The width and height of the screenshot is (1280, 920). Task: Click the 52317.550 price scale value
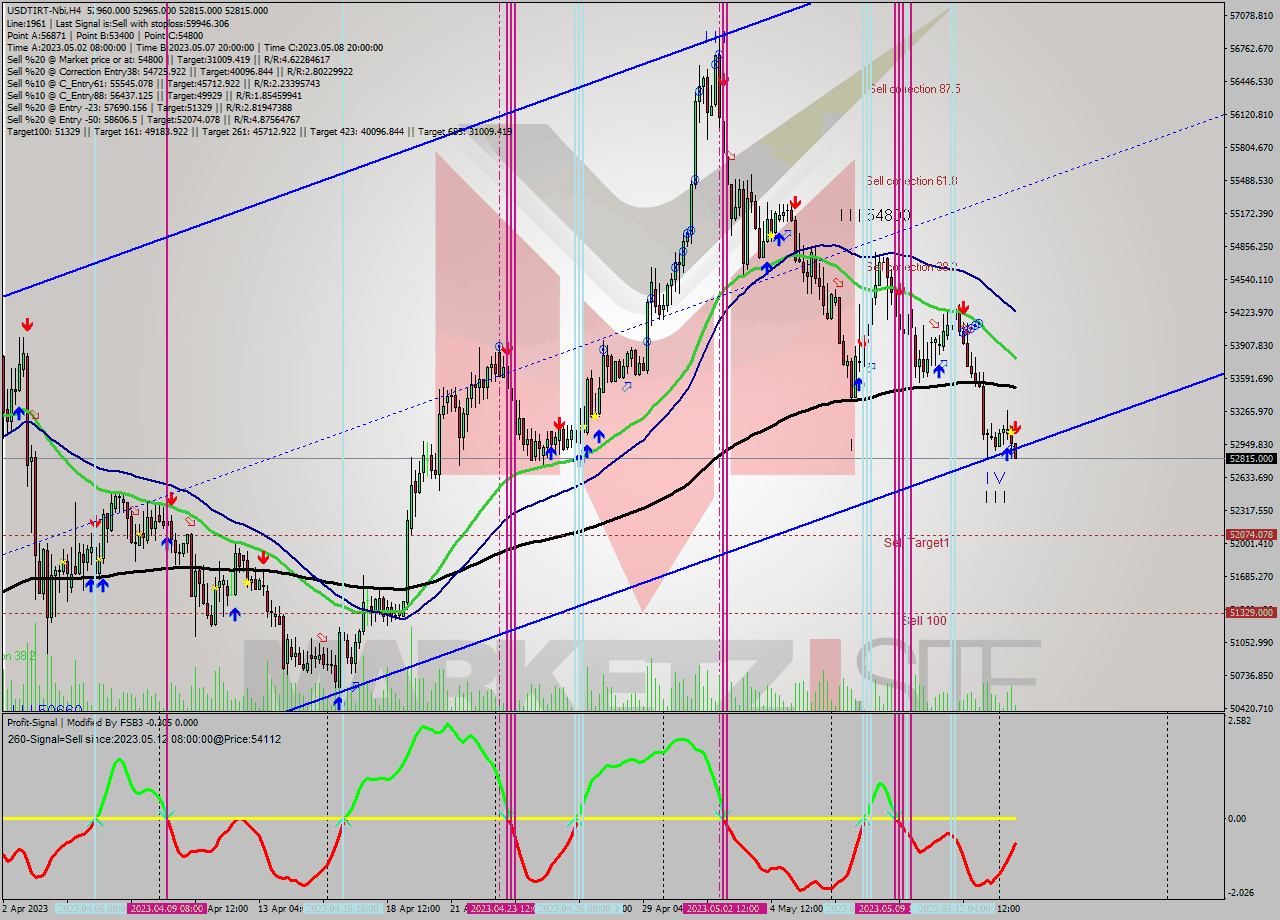pyautogui.click(x=1251, y=511)
